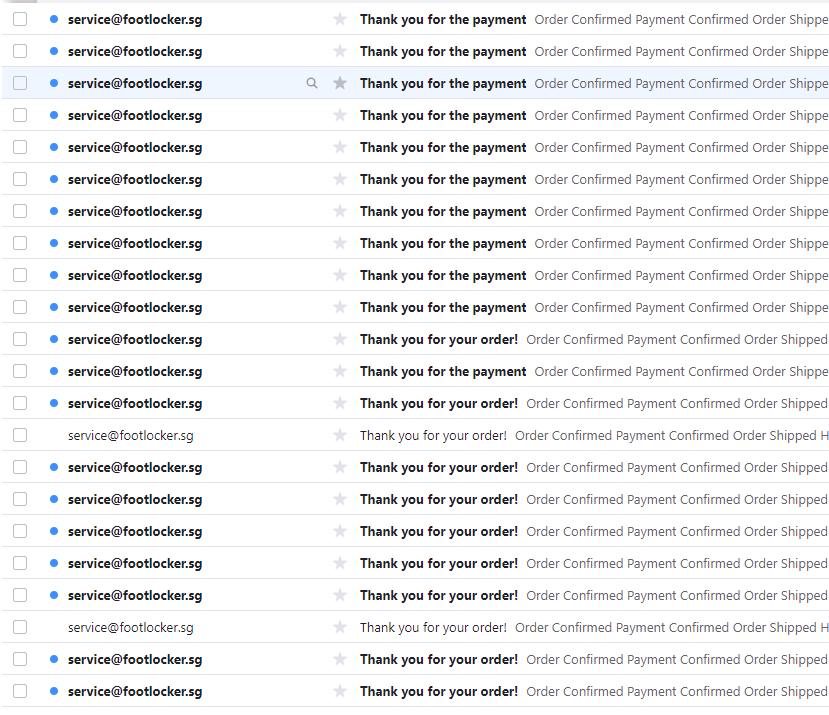Tick the checkbox of the upper read email
Screen dimensions: 829x715
point(20,435)
